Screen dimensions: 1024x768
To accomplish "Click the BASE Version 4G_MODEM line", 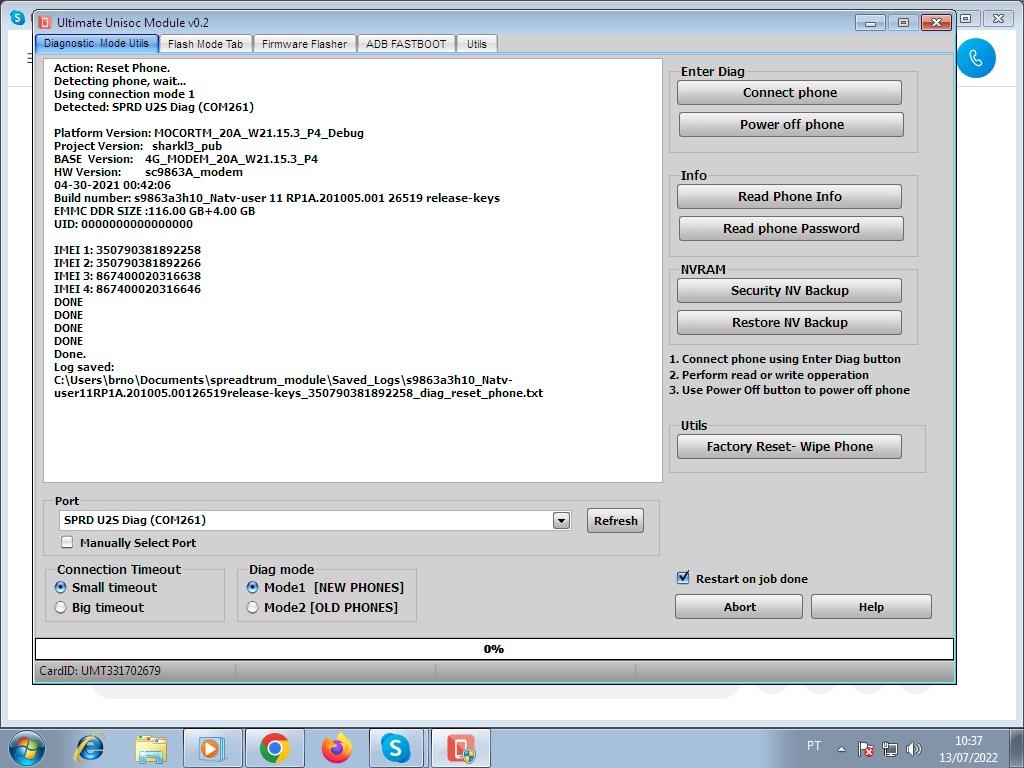I will 186,159.
